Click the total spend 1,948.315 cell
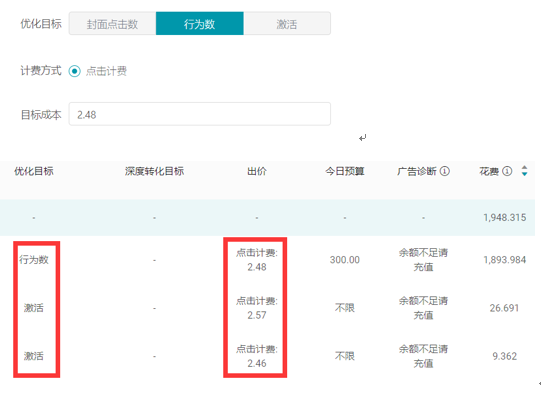This screenshot has height=395, width=541. (505, 217)
